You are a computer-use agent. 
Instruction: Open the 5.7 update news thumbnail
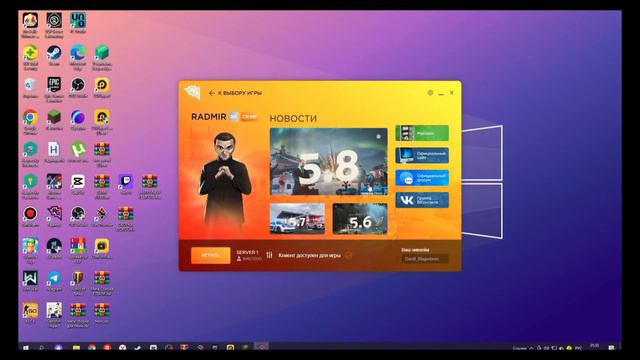pyautogui.click(x=297, y=219)
